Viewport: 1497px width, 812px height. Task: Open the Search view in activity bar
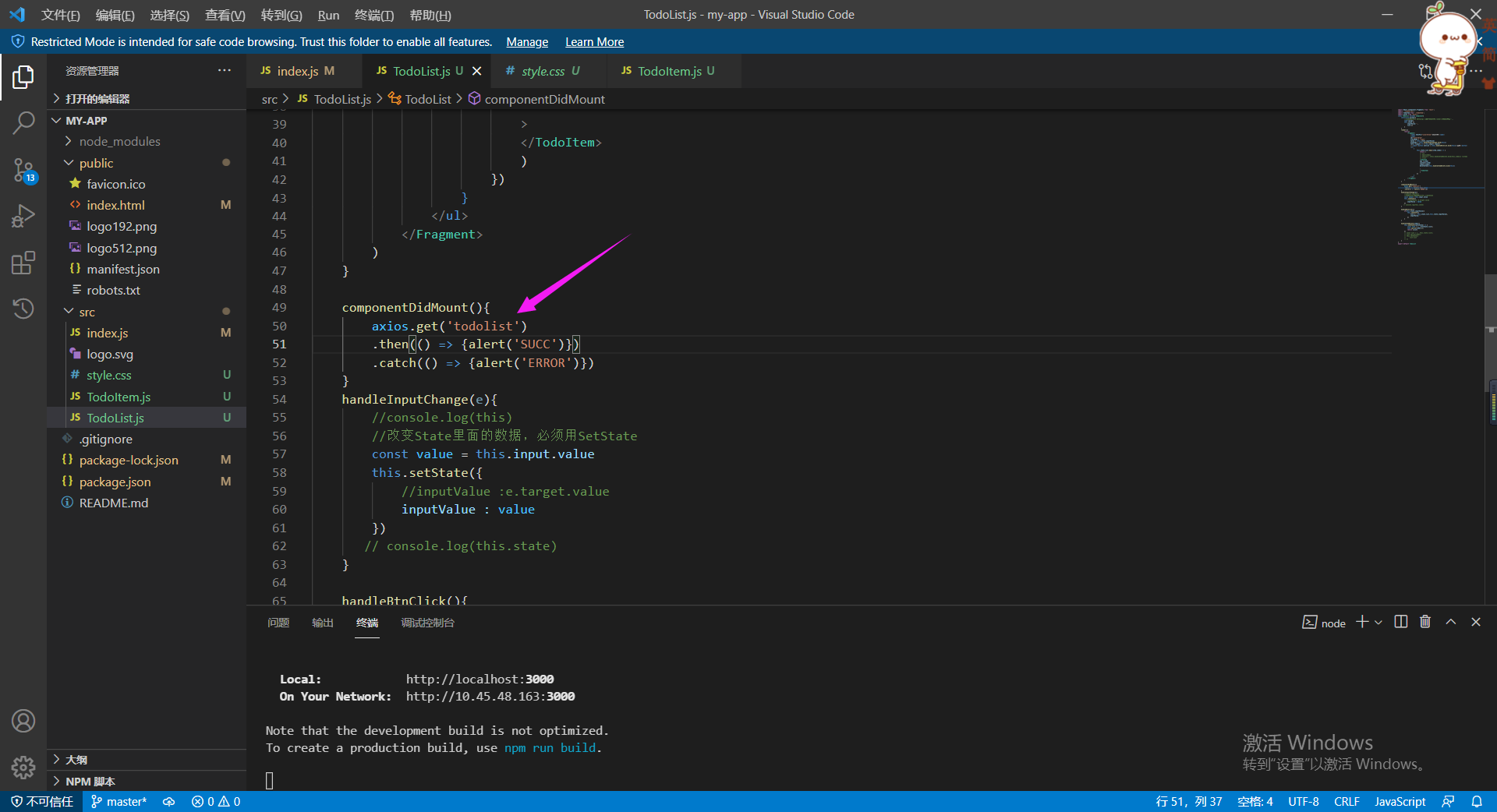point(23,122)
